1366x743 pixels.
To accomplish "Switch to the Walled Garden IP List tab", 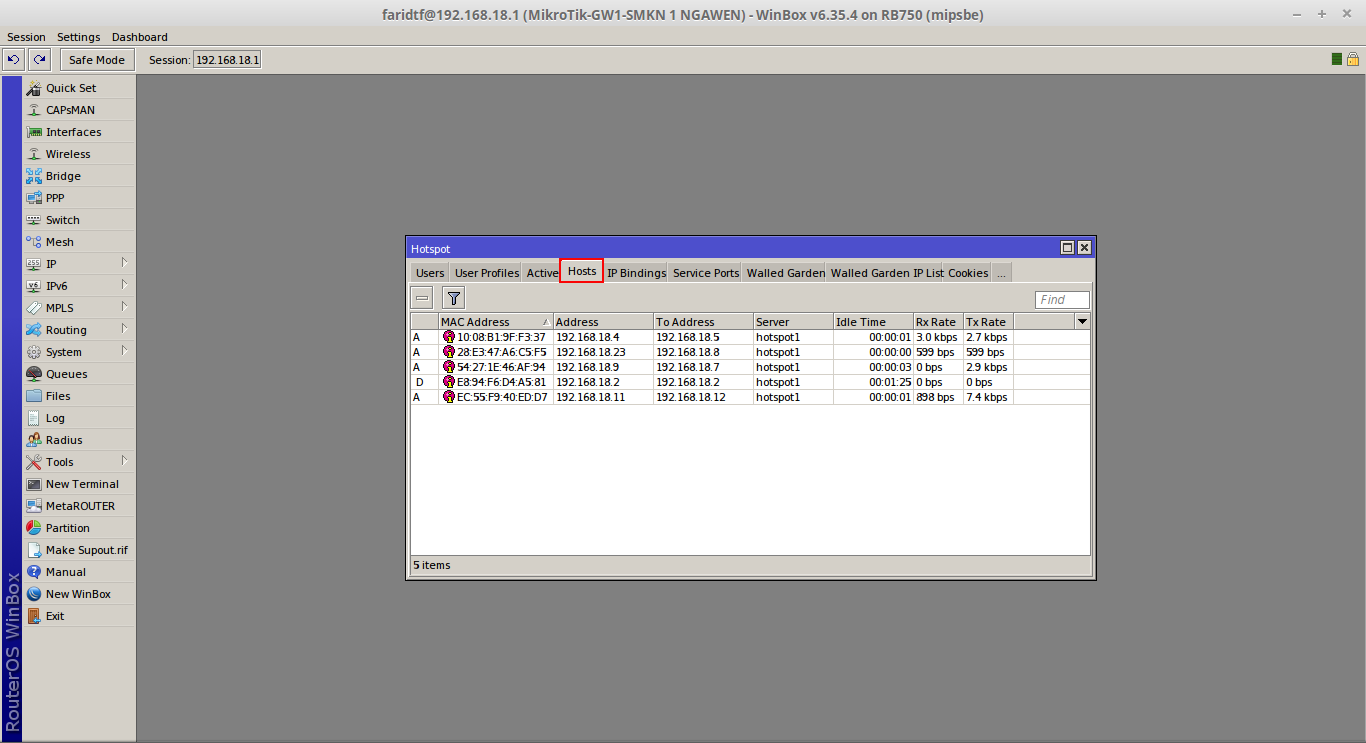I will point(886,273).
